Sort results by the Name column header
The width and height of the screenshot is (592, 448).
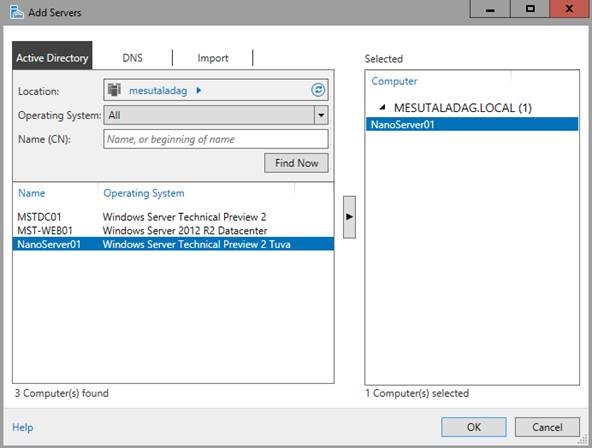click(x=32, y=193)
